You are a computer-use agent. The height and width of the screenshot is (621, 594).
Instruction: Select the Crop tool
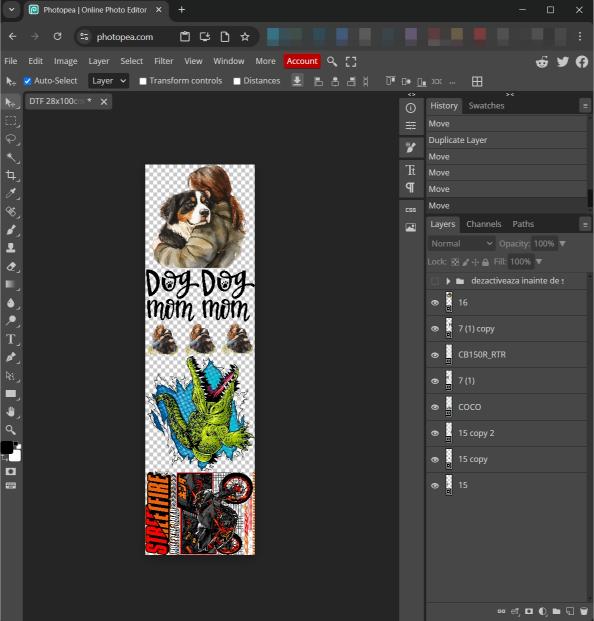pos(11,175)
